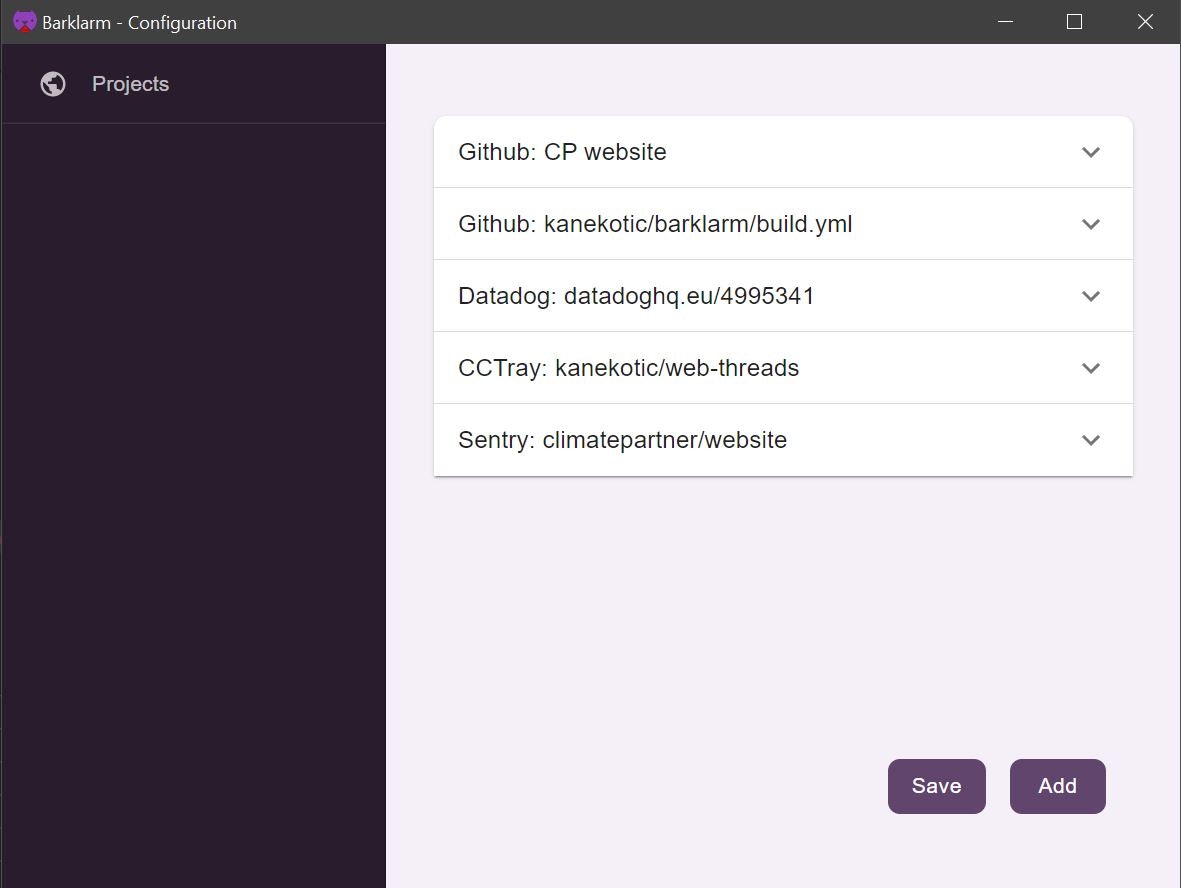Minimize the Barklarm window

pos(1005,22)
